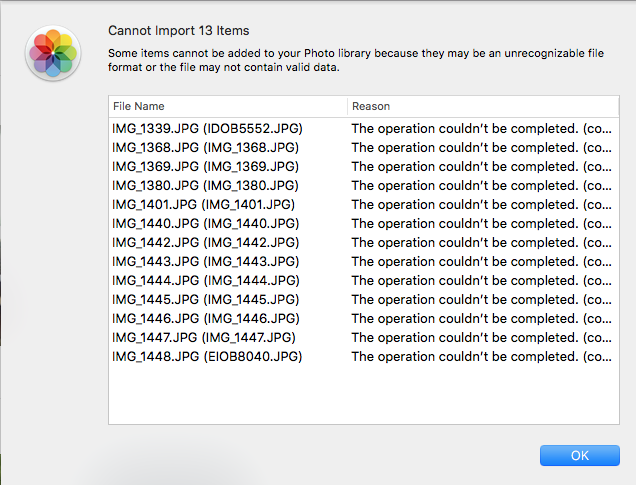Screen dimensions: 636x485
Task: Select the IMG_1369.JPG file row
Action: point(205,166)
